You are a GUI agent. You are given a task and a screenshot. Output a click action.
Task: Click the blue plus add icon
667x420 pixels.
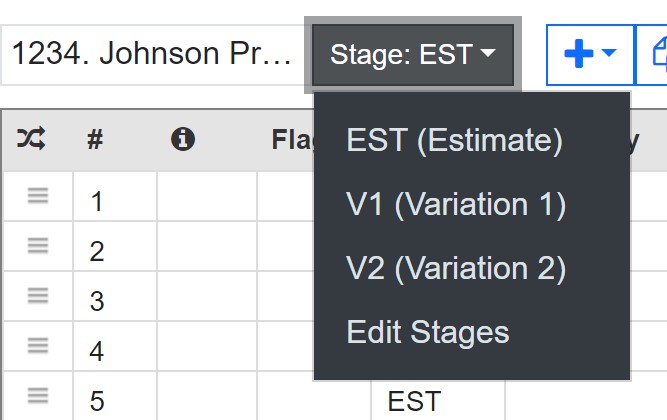point(579,54)
